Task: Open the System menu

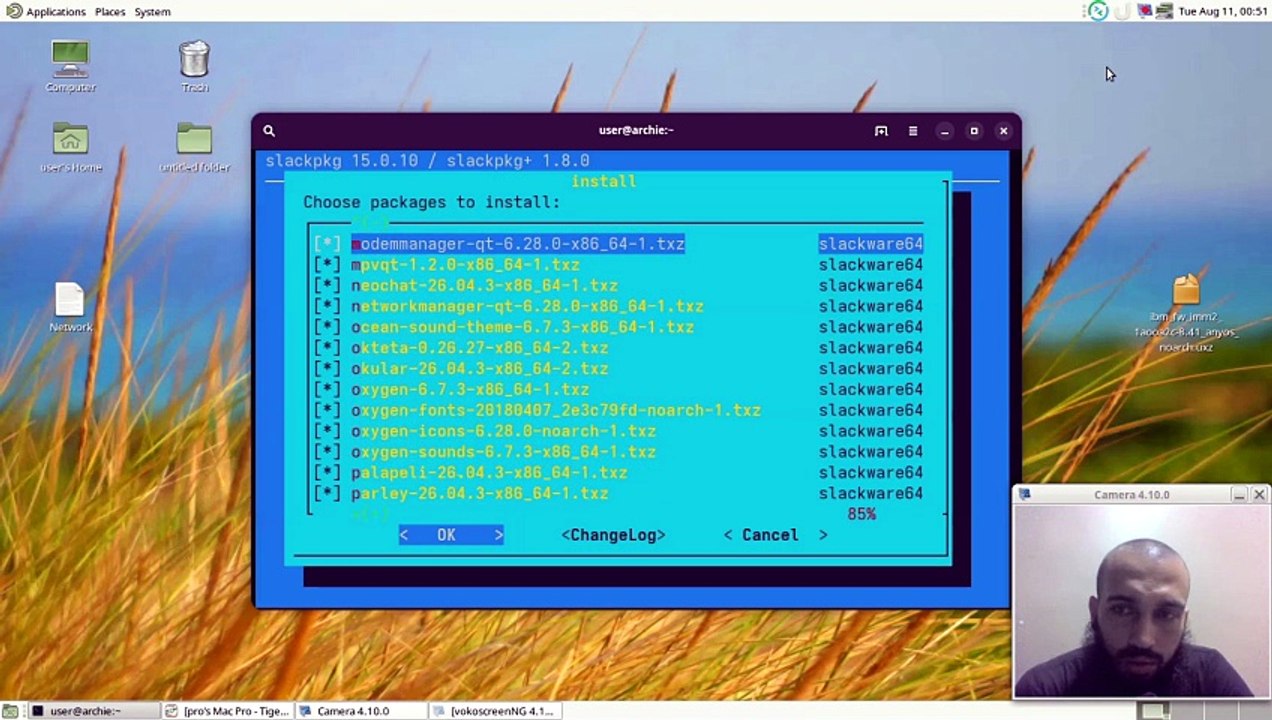Action: [x=152, y=11]
